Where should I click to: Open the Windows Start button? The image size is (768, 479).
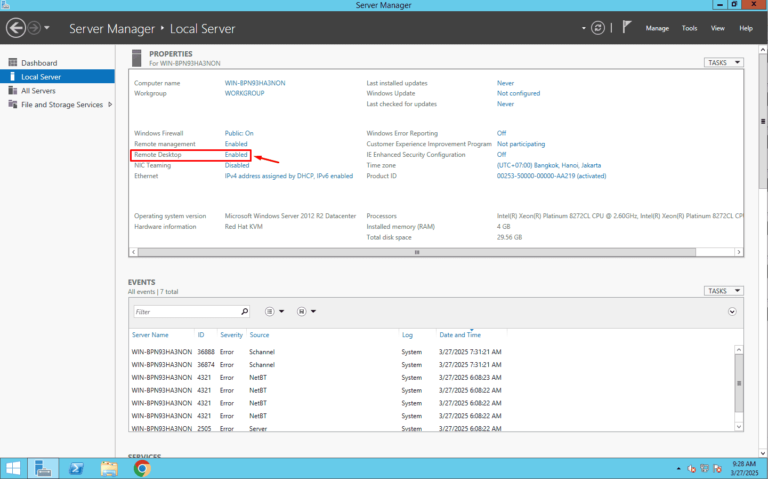(x=13, y=469)
